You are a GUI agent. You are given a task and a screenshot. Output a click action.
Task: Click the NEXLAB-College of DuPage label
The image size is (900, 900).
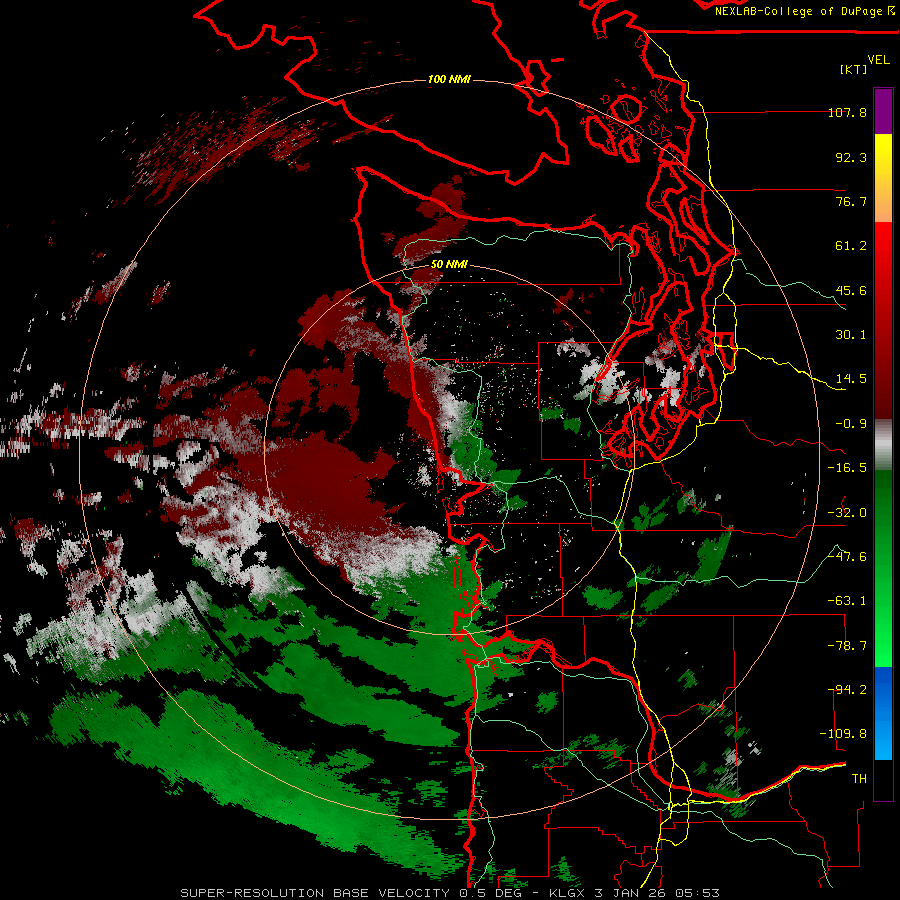[x=804, y=11]
